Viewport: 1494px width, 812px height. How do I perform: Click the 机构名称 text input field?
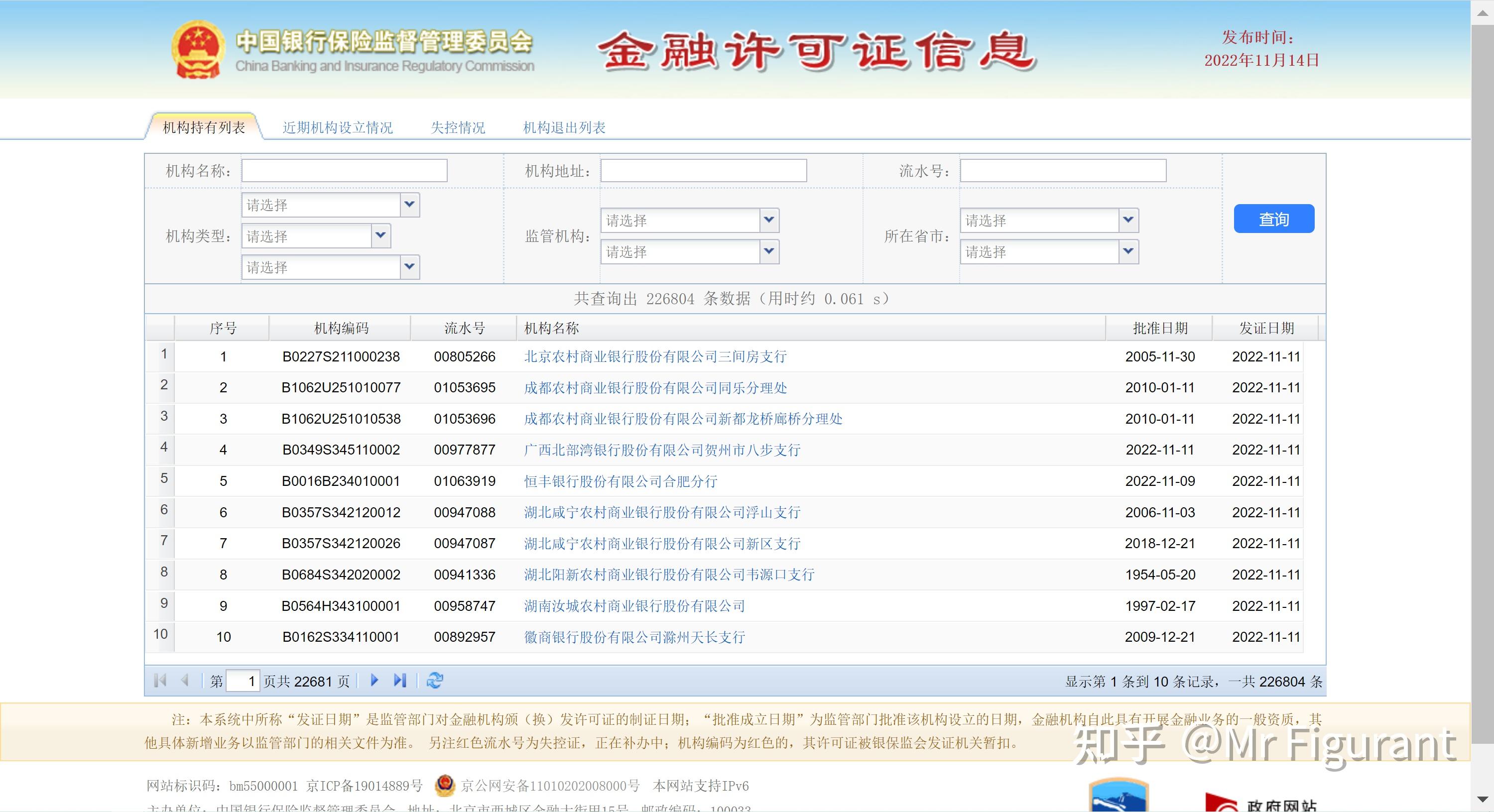[344, 171]
